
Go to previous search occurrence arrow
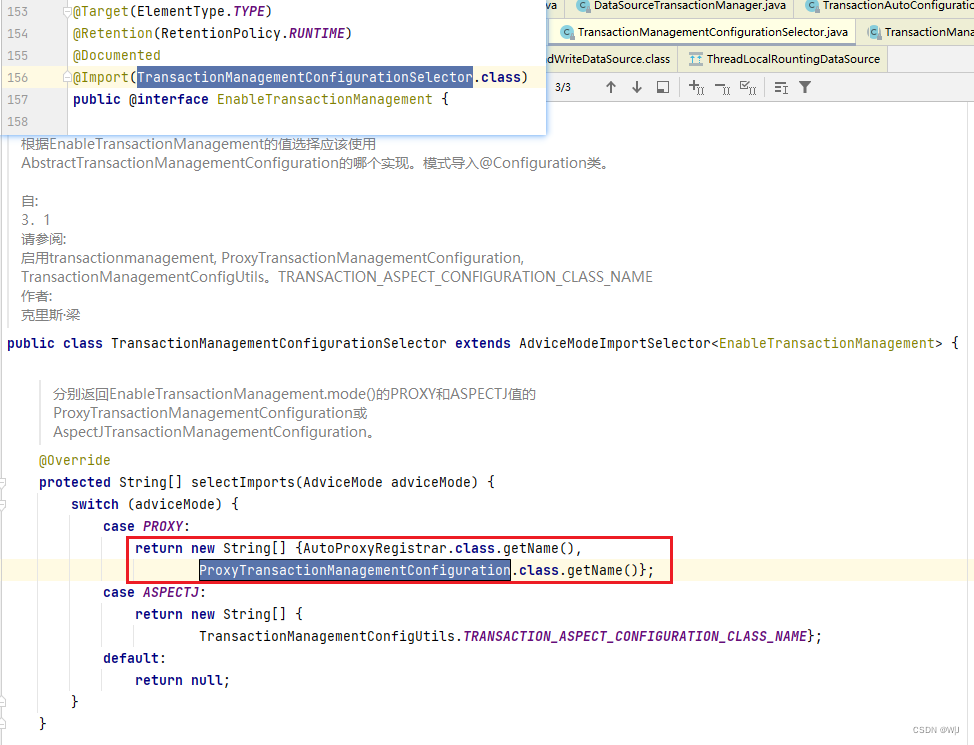(x=611, y=88)
